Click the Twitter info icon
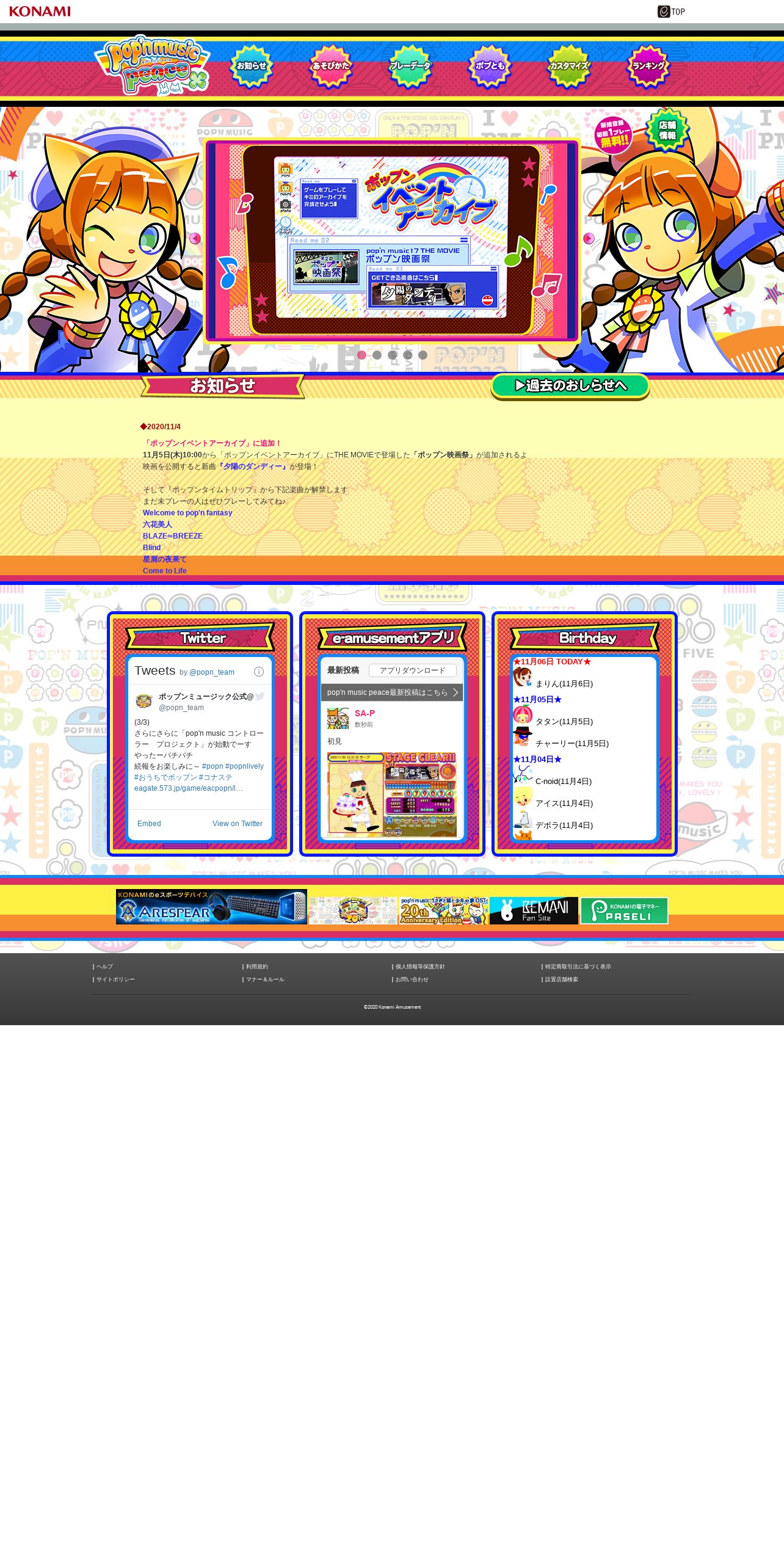The width and height of the screenshot is (784, 1568). [259, 672]
